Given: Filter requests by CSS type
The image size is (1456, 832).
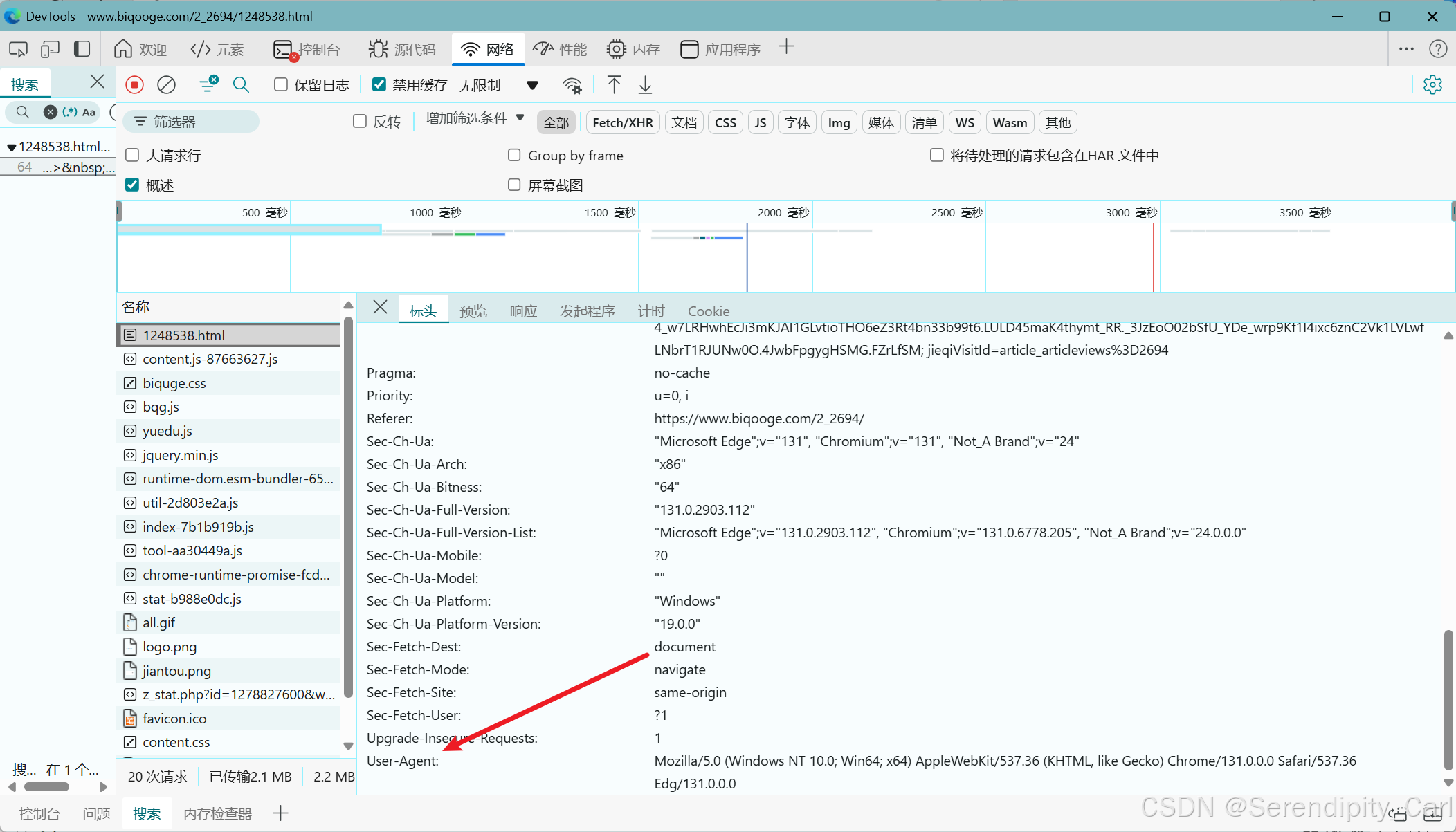Looking at the screenshot, I should [x=725, y=122].
